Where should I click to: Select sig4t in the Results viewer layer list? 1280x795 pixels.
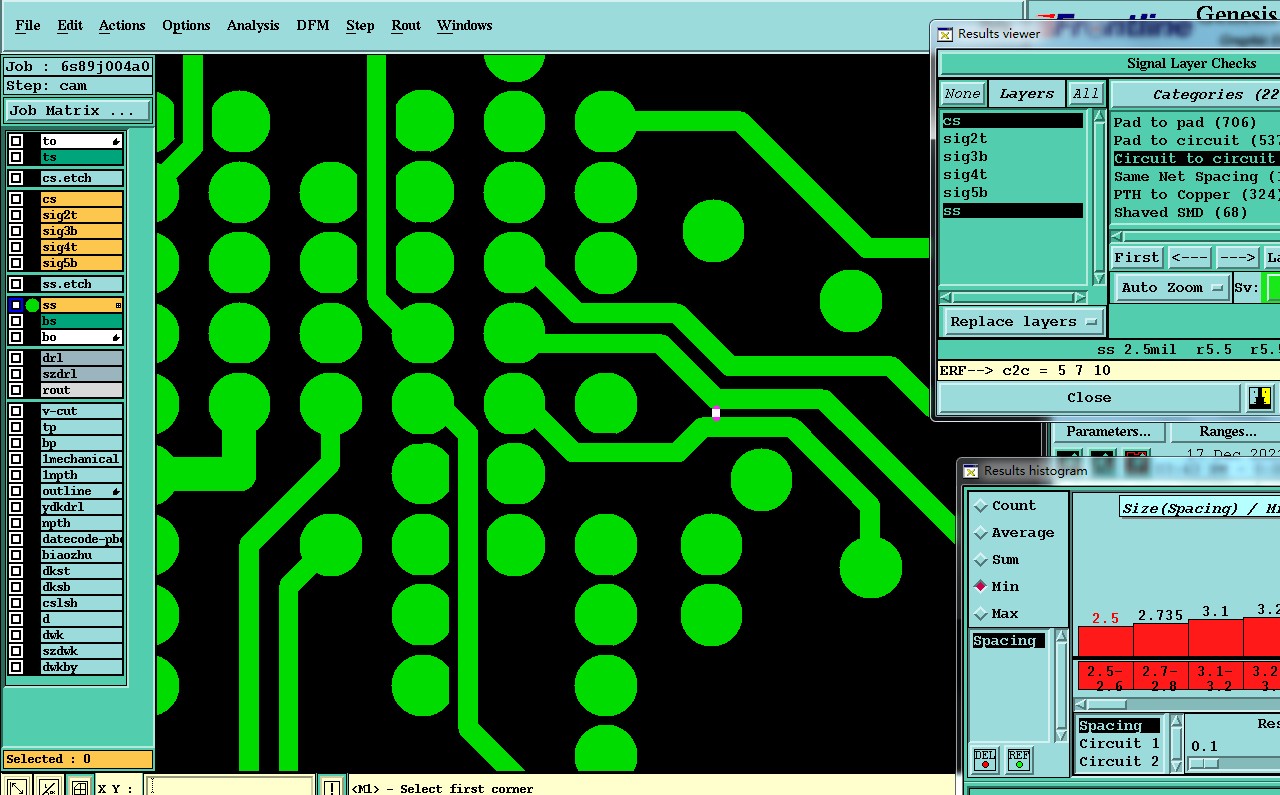pyautogui.click(x=1012, y=175)
